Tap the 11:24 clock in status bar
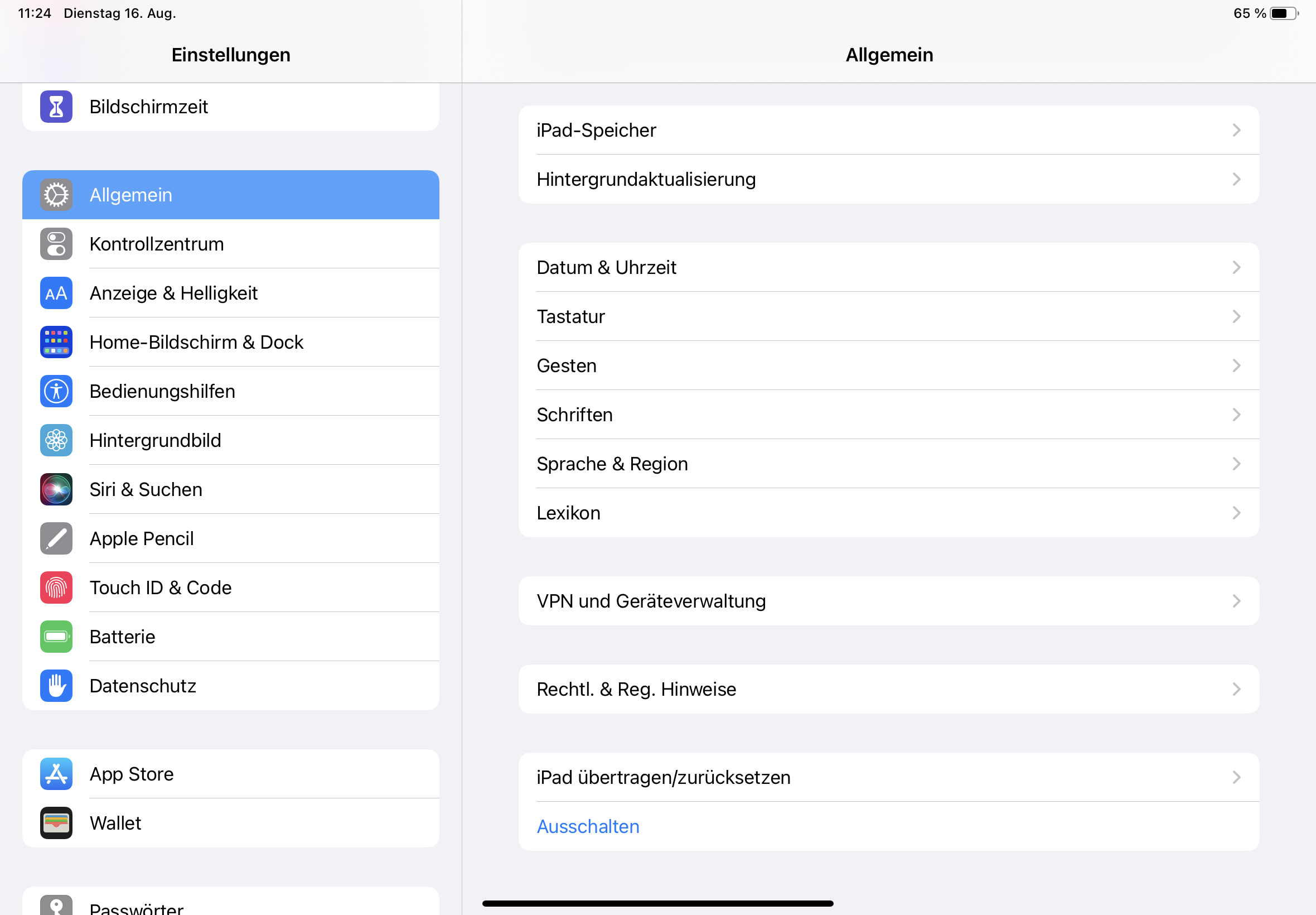Image resolution: width=1316 pixels, height=915 pixels. [x=35, y=13]
